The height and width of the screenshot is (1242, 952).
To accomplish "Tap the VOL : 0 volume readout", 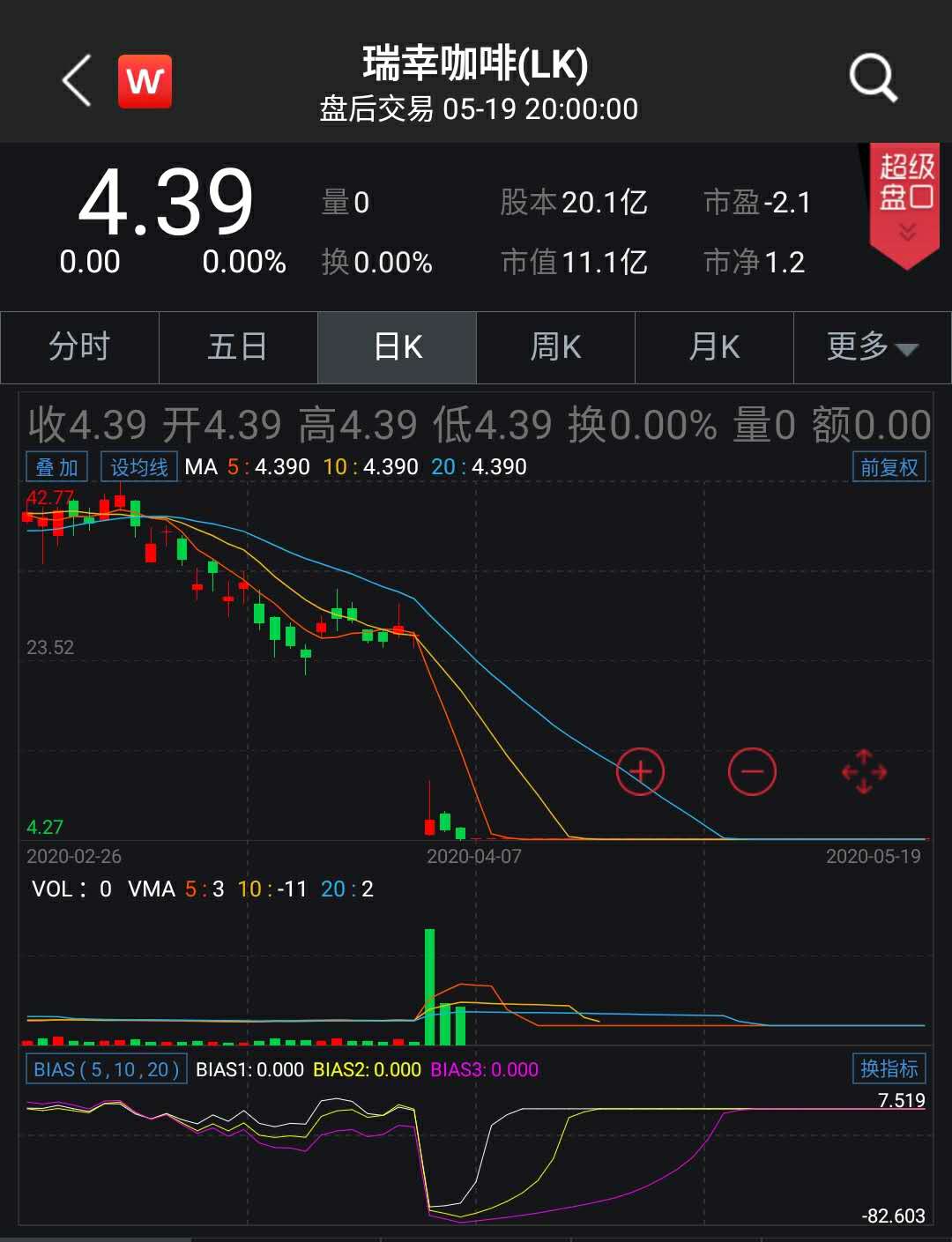I will (x=72, y=889).
